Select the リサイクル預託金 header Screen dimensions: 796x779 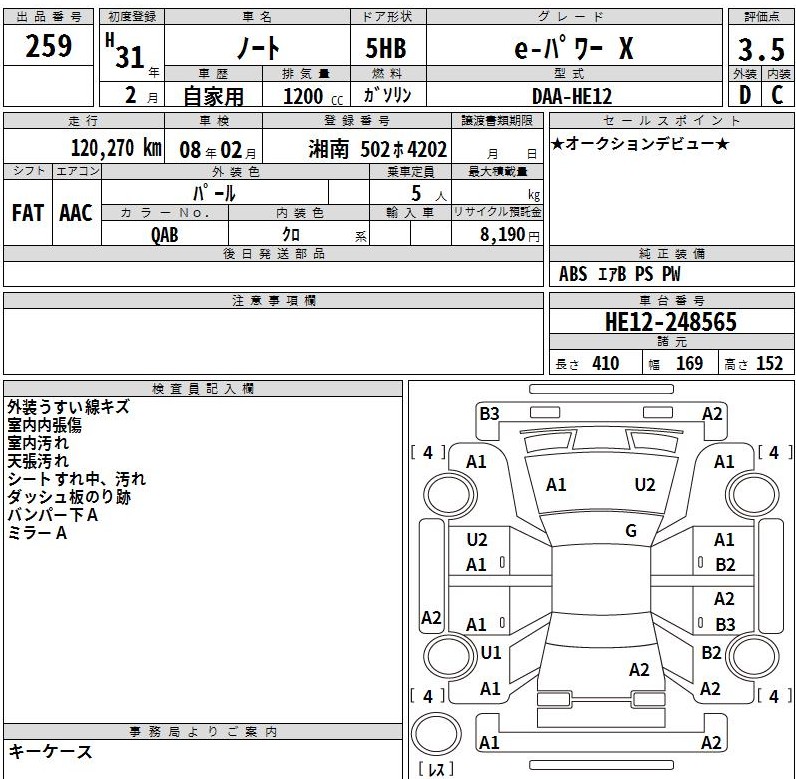497,212
